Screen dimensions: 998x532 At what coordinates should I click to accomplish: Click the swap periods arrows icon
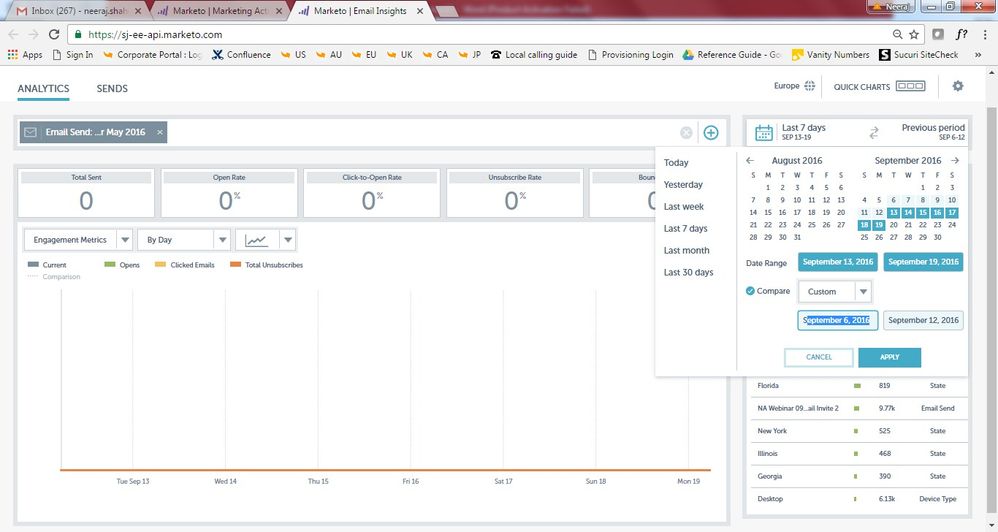click(873, 132)
